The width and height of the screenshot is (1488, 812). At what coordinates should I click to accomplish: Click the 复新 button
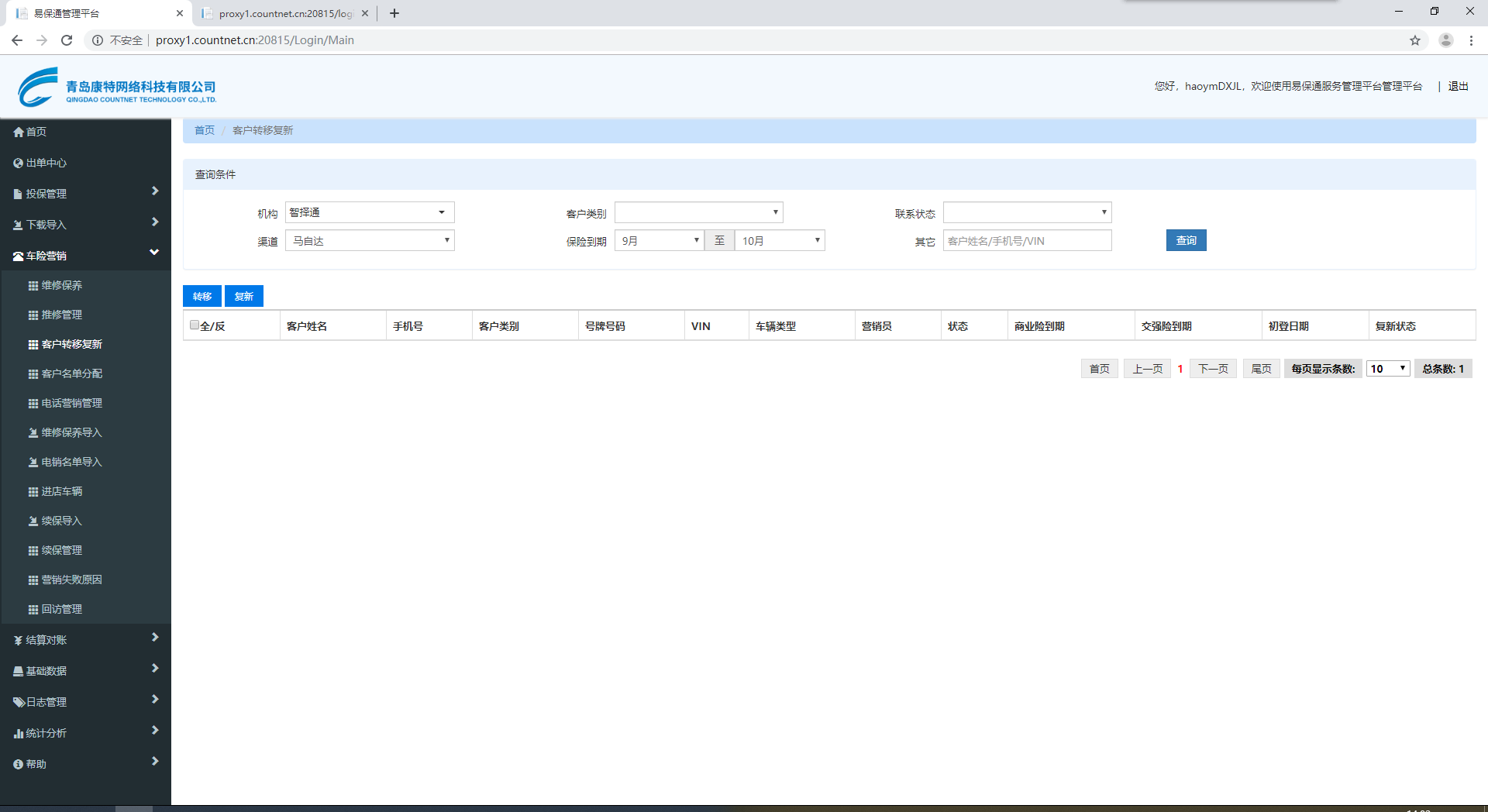click(x=244, y=296)
